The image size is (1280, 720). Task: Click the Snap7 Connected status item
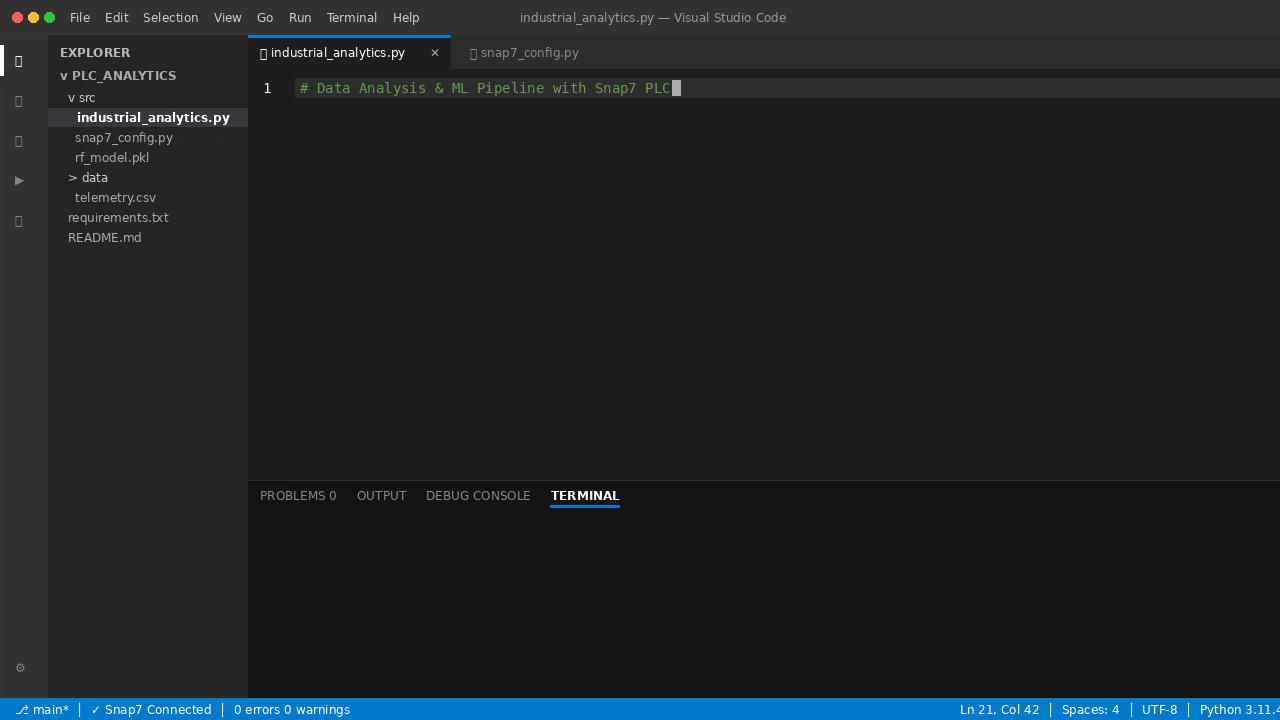(151, 710)
